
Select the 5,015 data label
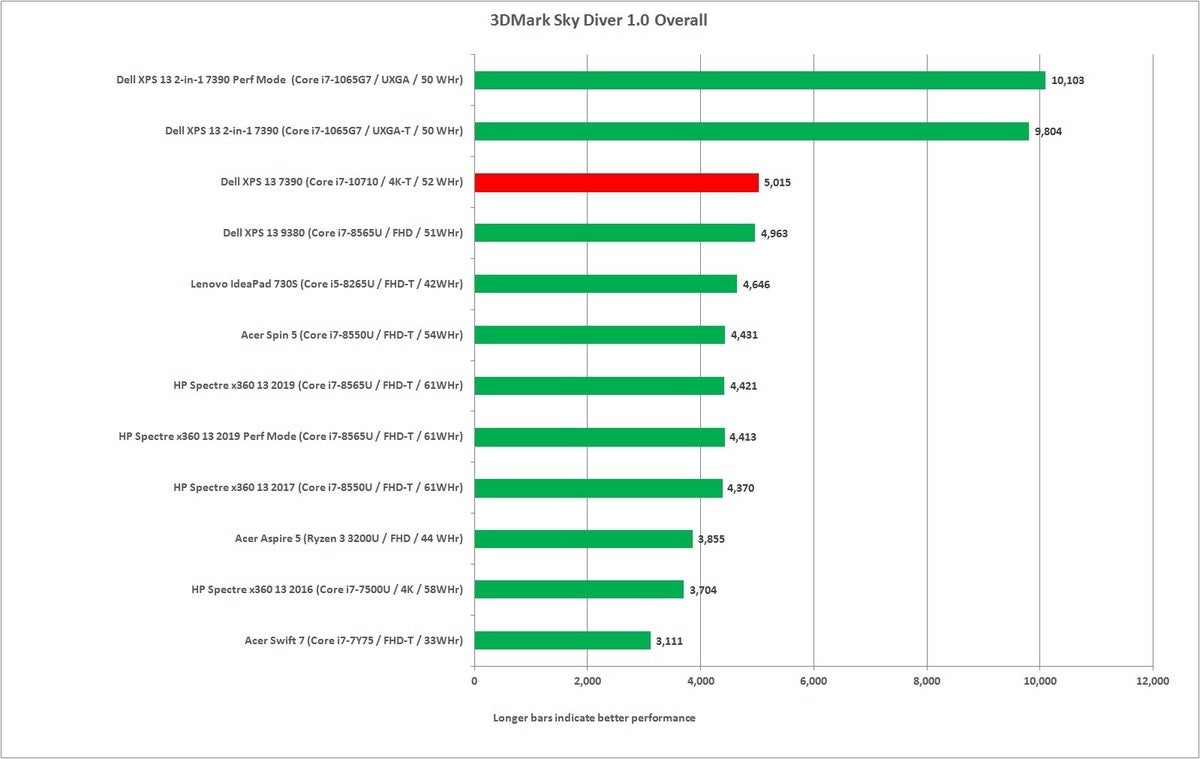(x=779, y=183)
